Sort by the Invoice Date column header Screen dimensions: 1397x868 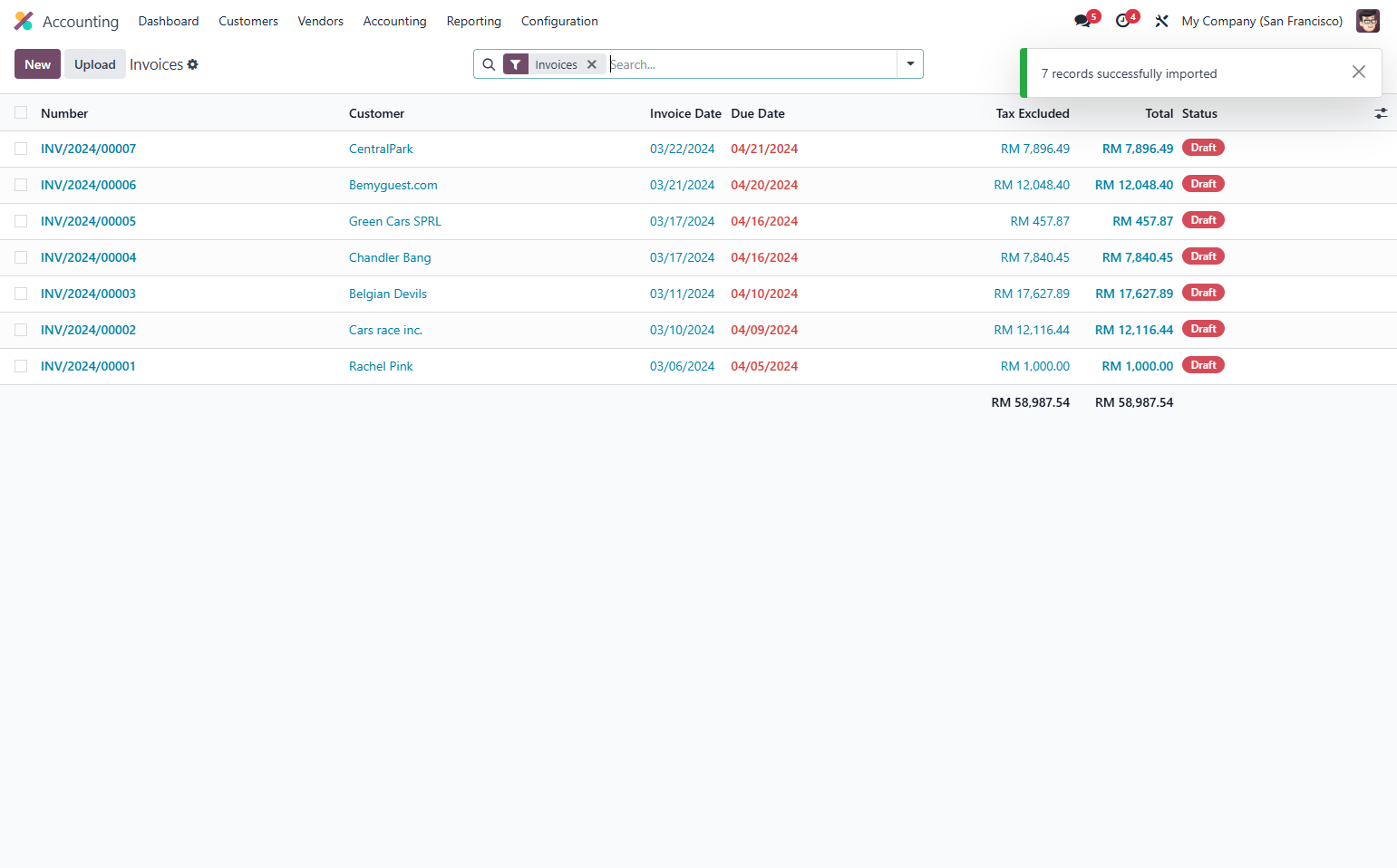click(x=685, y=113)
